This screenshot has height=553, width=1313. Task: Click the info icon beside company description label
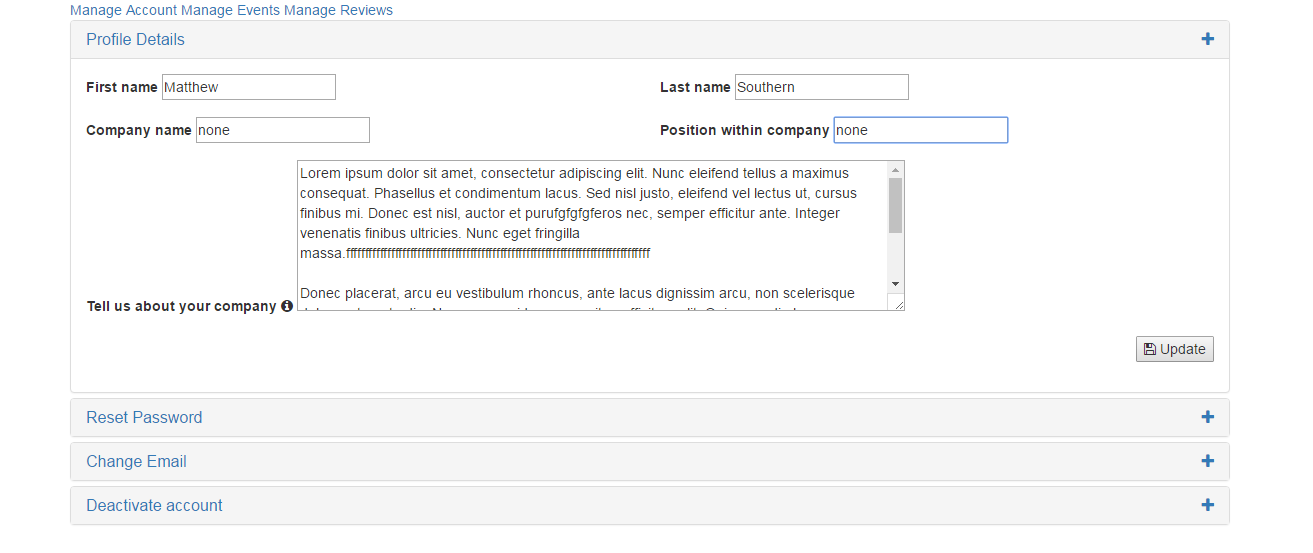(287, 306)
